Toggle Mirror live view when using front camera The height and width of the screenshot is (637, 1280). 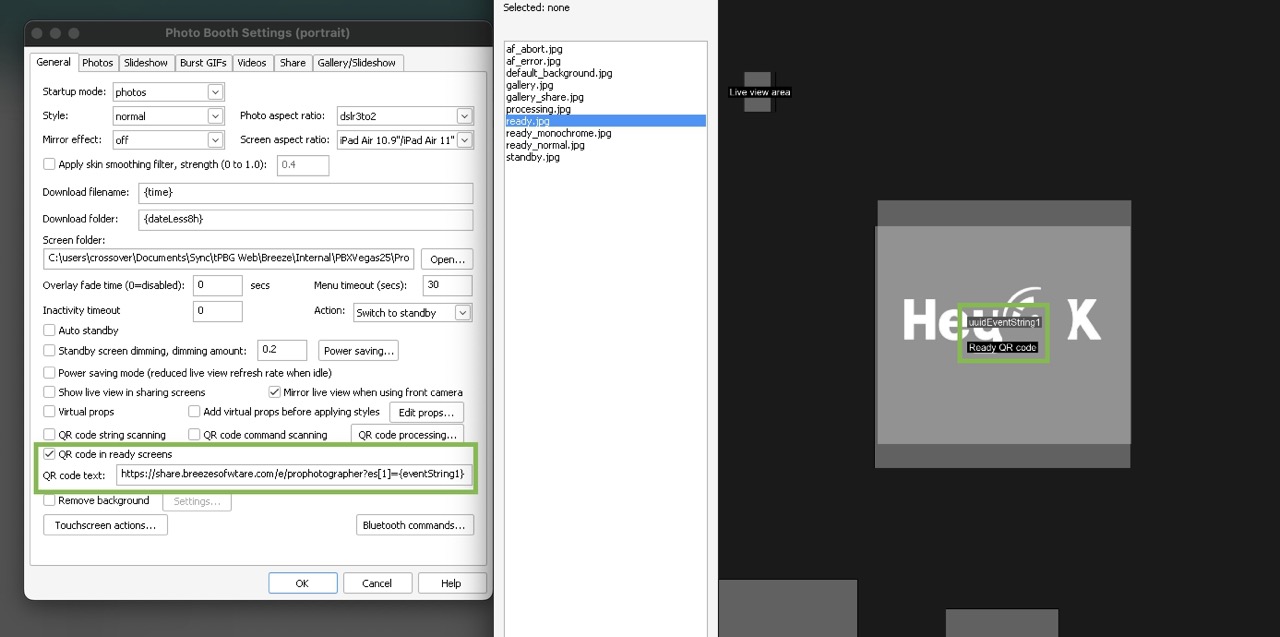point(275,393)
